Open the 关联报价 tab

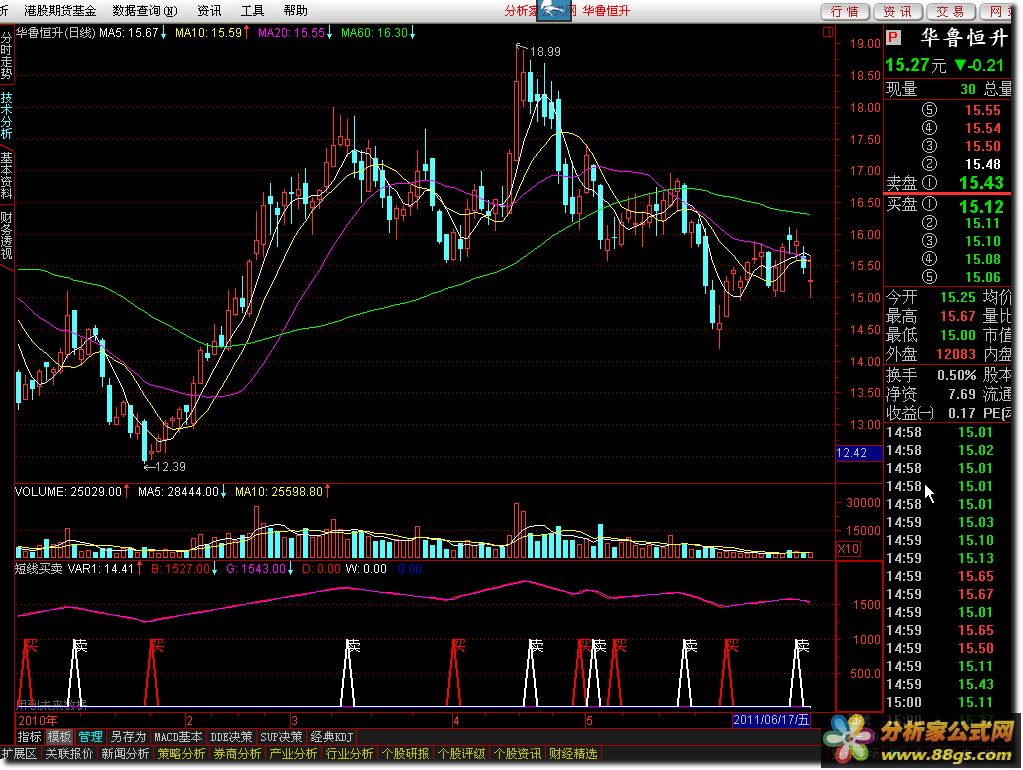[69, 754]
